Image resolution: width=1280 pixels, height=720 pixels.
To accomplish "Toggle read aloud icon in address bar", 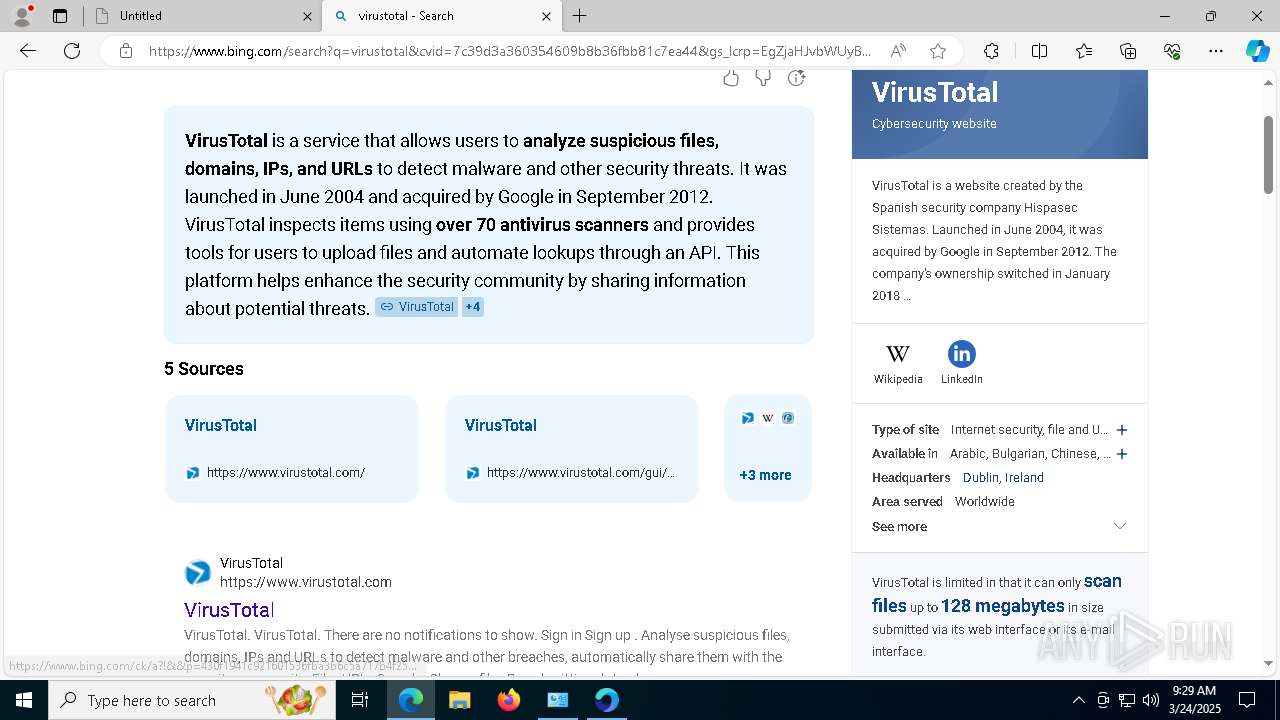I will tap(898, 51).
